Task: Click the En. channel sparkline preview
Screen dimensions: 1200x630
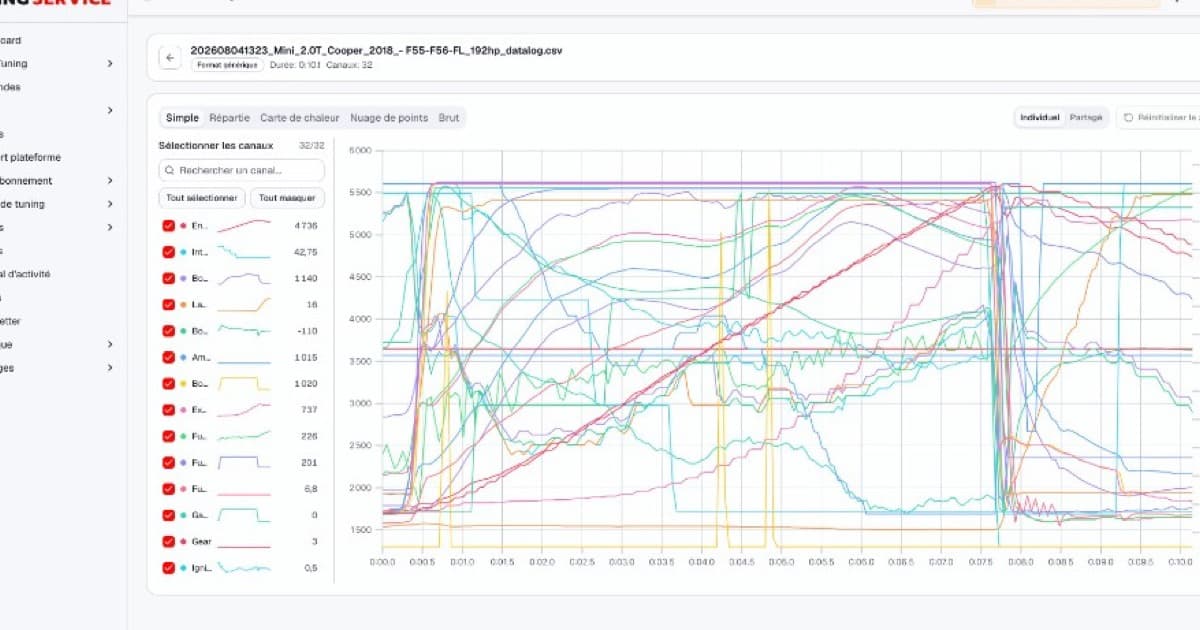Action: [244, 226]
